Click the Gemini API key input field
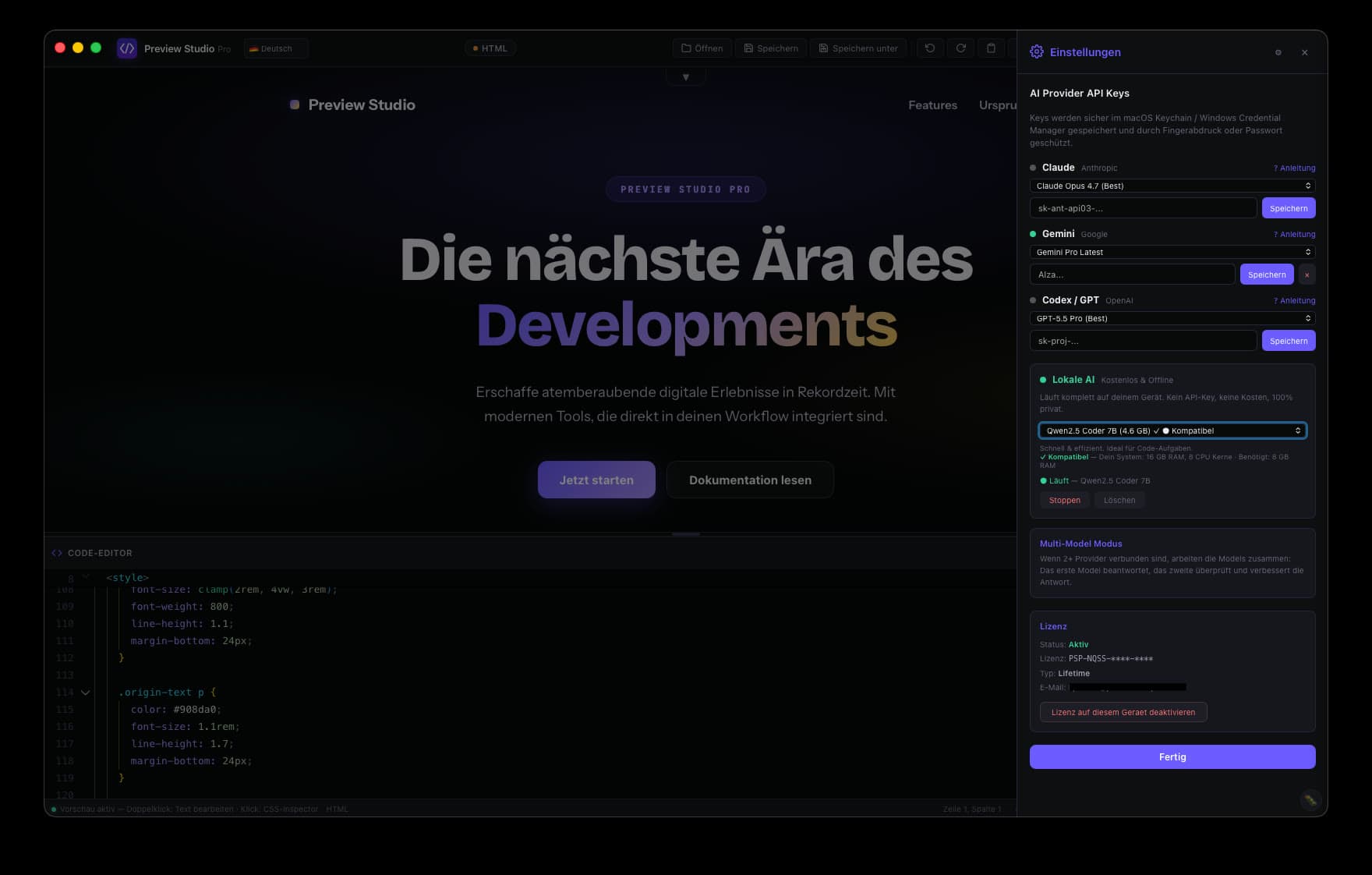The width and height of the screenshot is (1372, 875). click(1132, 275)
